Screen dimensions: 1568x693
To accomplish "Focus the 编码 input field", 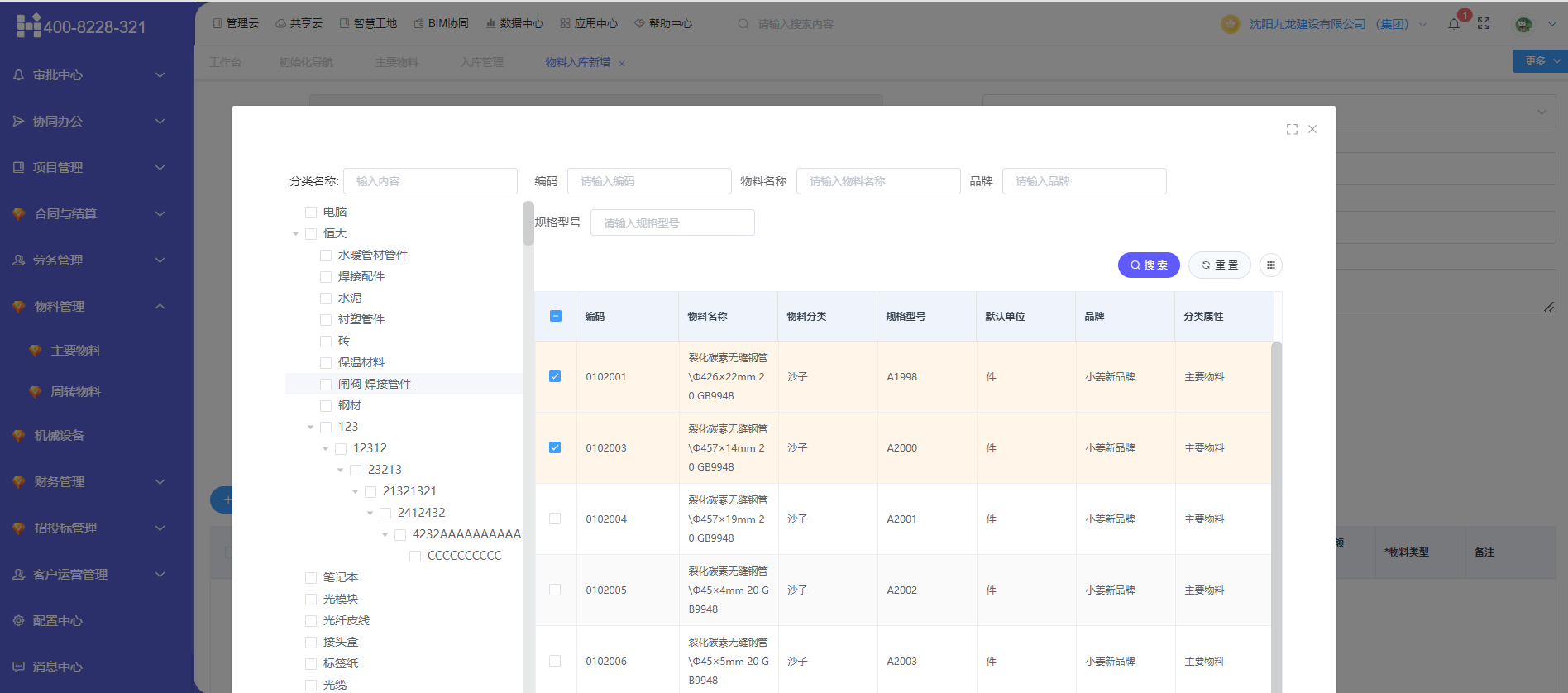I will tap(649, 181).
